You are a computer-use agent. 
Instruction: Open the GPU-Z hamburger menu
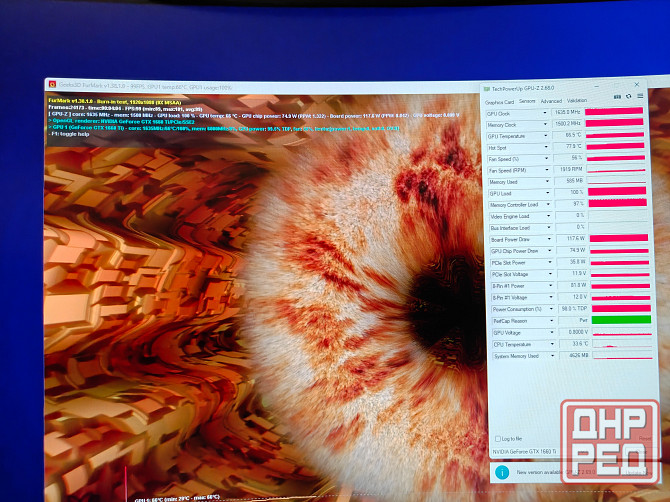640,97
